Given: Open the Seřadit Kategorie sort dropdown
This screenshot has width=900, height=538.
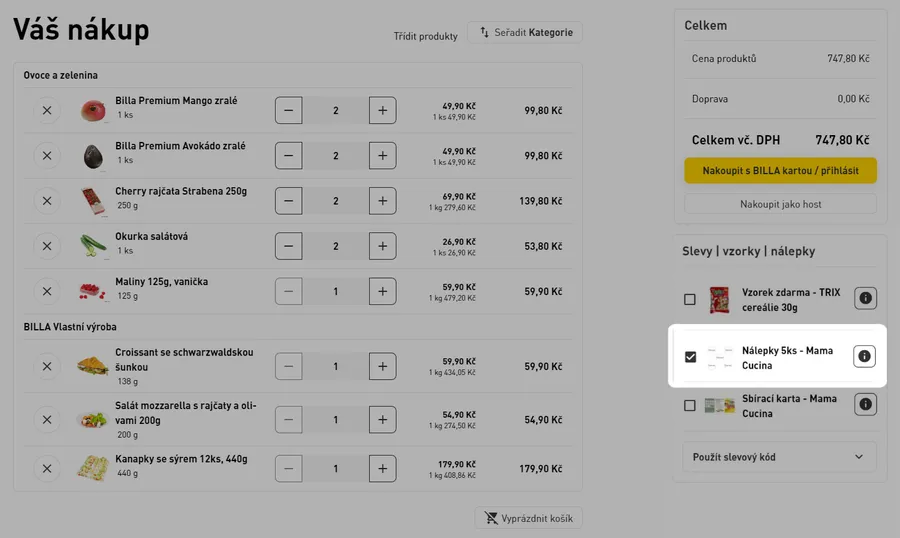Looking at the screenshot, I should tap(525, 33).
